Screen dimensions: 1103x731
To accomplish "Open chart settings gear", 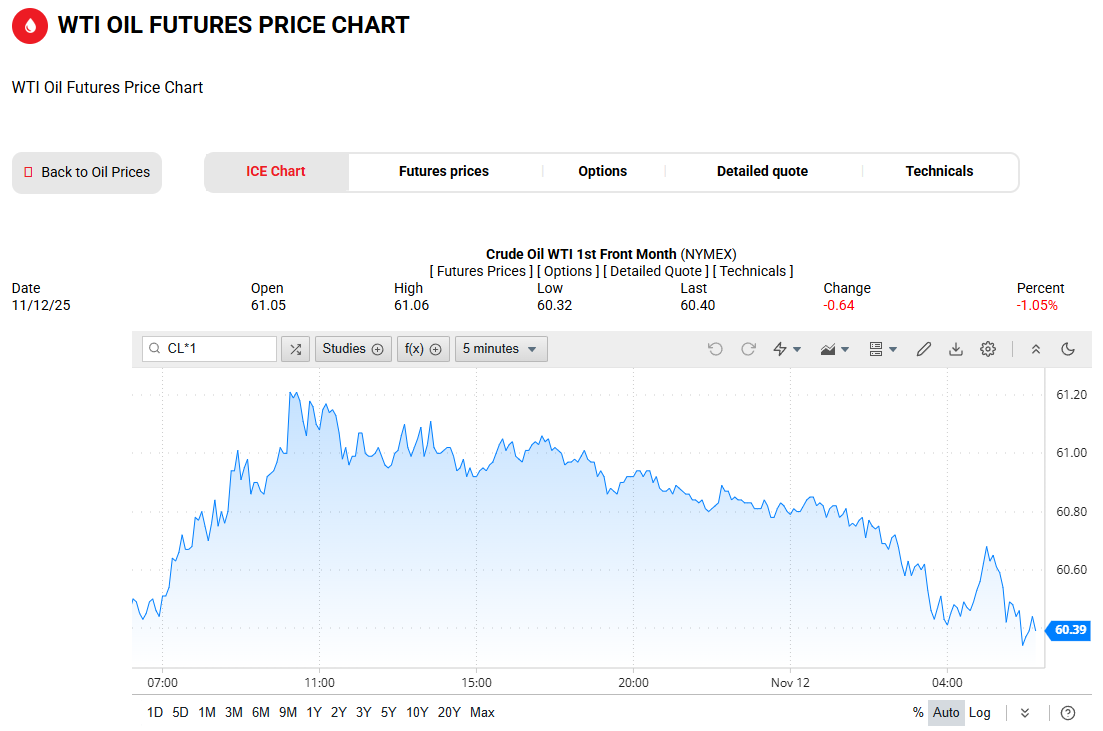I will [x=988, y=349].
